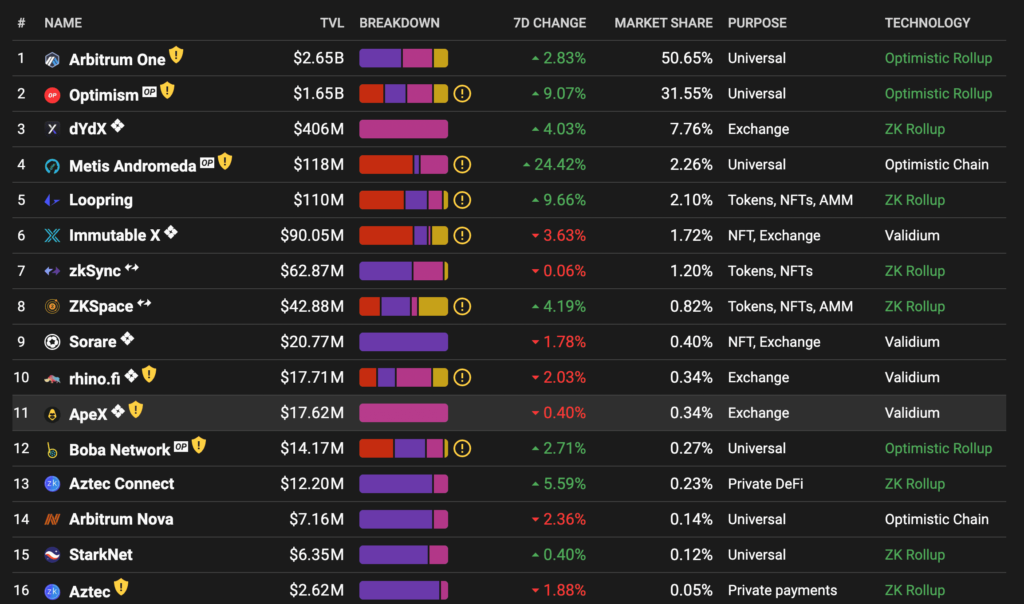Click the warning shield beside rhino.fi
Screen dimensions: 1024x604
150,374
